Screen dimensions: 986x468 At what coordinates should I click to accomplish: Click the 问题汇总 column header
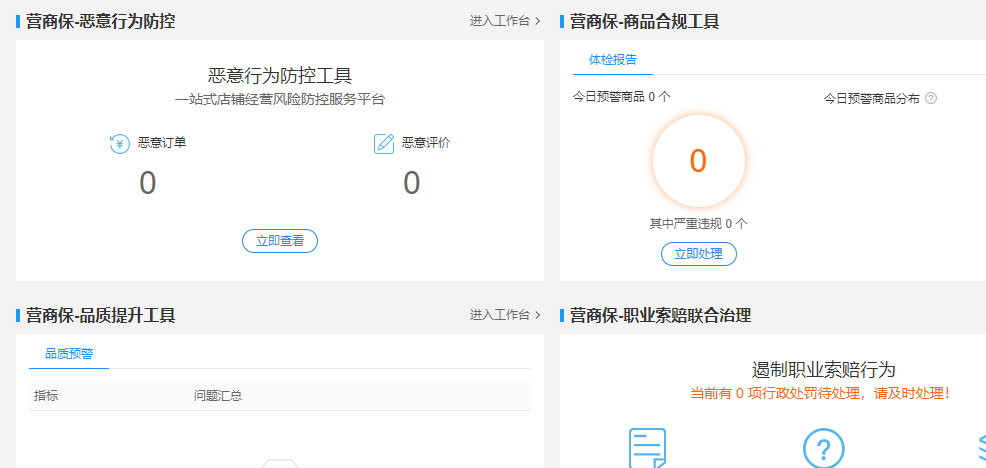(x=218, y=396)
